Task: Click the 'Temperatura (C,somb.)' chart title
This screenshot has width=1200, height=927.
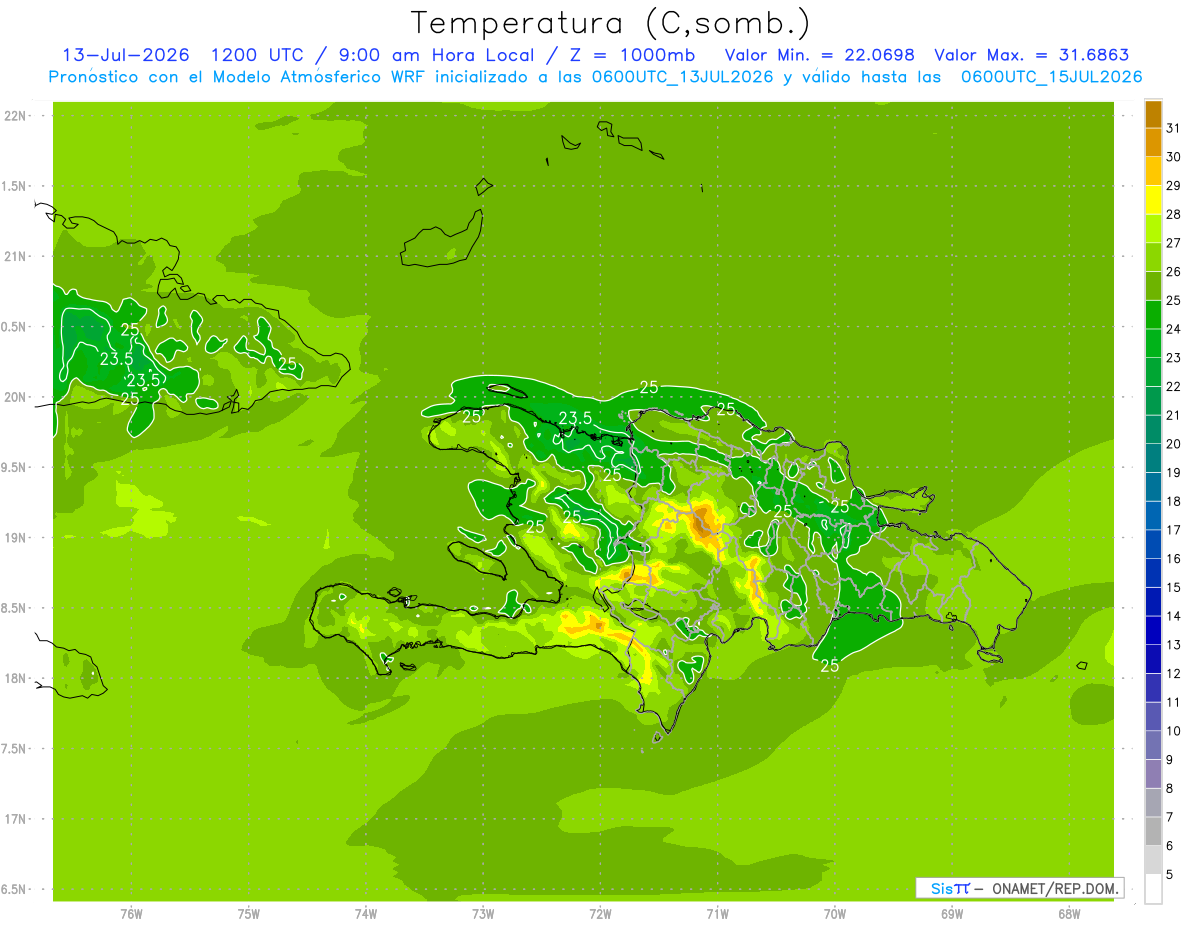Action: [610, 23]
